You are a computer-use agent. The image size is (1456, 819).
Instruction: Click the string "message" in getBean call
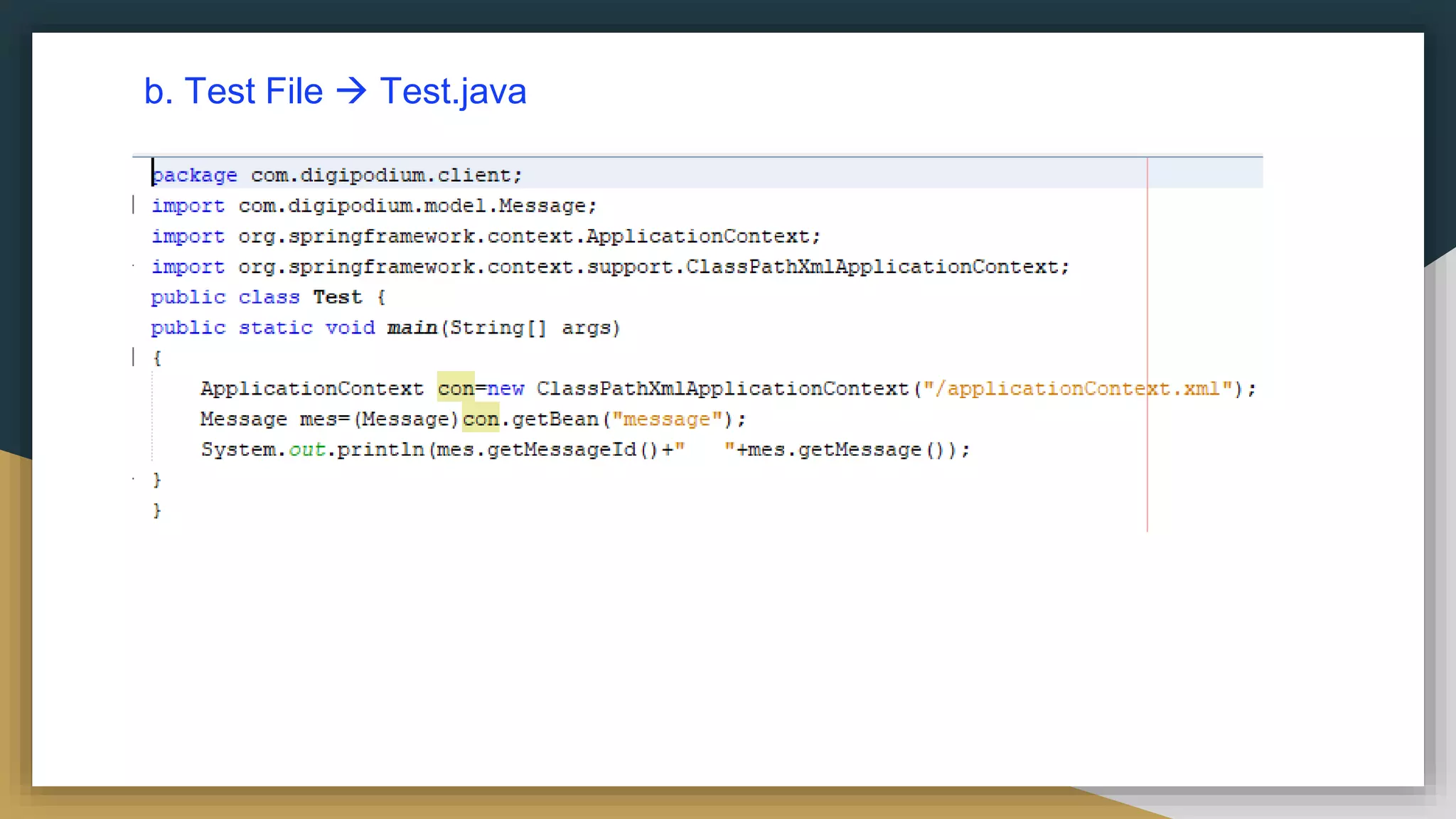click(667, 419)
